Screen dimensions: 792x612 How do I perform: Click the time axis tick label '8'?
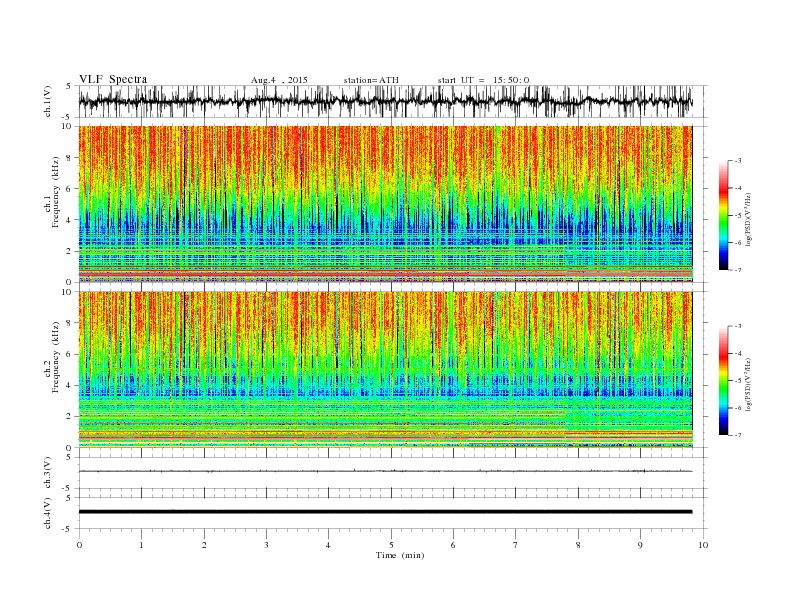tap(578, 545)
